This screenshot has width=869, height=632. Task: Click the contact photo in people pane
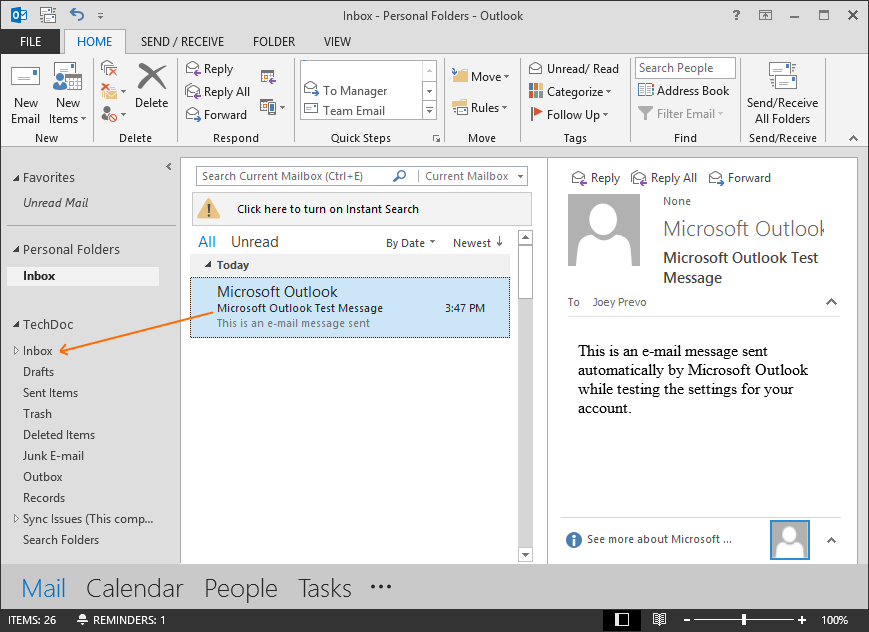click(790, 539)
